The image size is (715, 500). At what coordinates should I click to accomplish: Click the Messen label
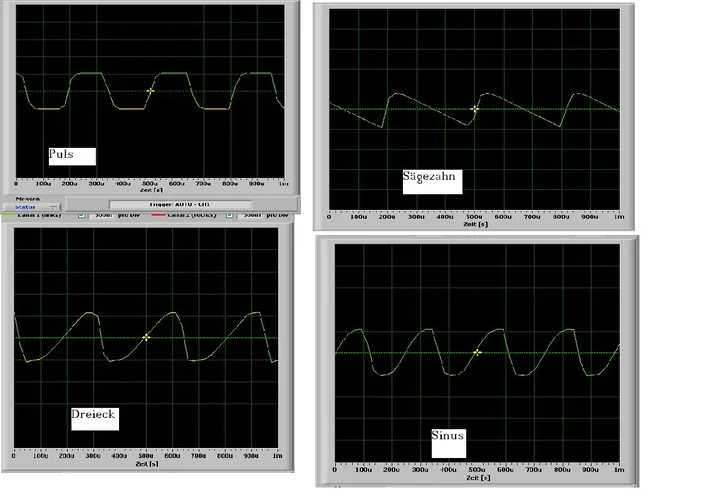(x=27, y=199)
